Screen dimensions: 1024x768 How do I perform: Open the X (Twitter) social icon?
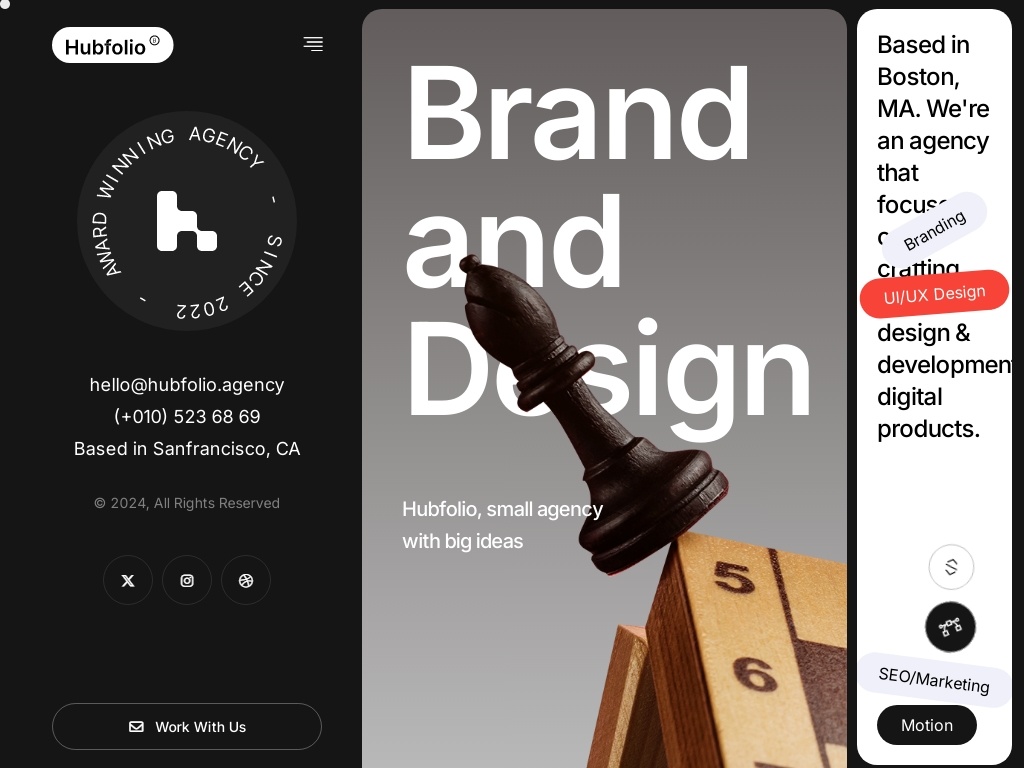[128, 581]
